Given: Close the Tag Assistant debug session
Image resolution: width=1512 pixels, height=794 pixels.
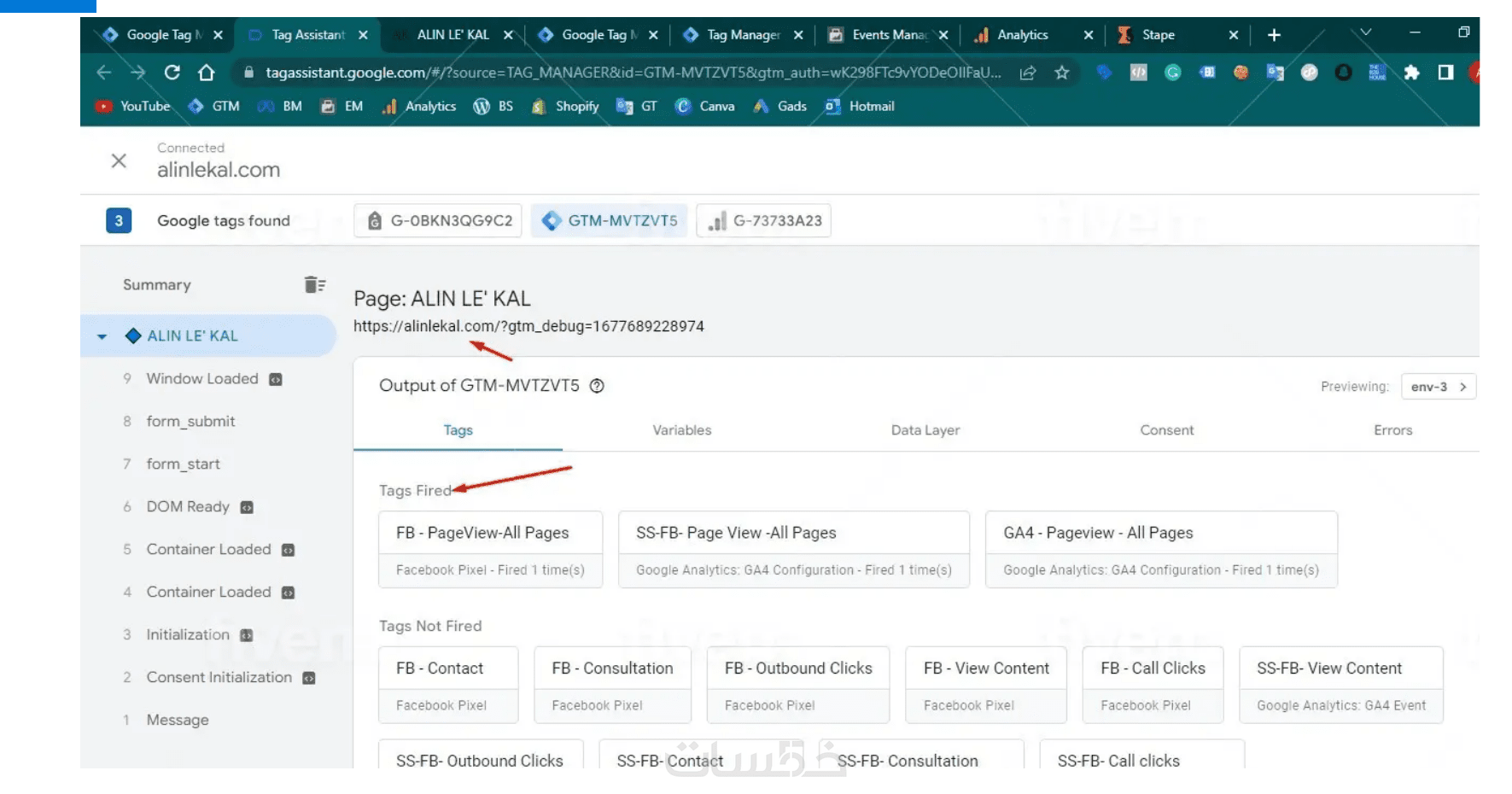Looking at the screenshot, I should pyautogui.click(x=120, y=161).
